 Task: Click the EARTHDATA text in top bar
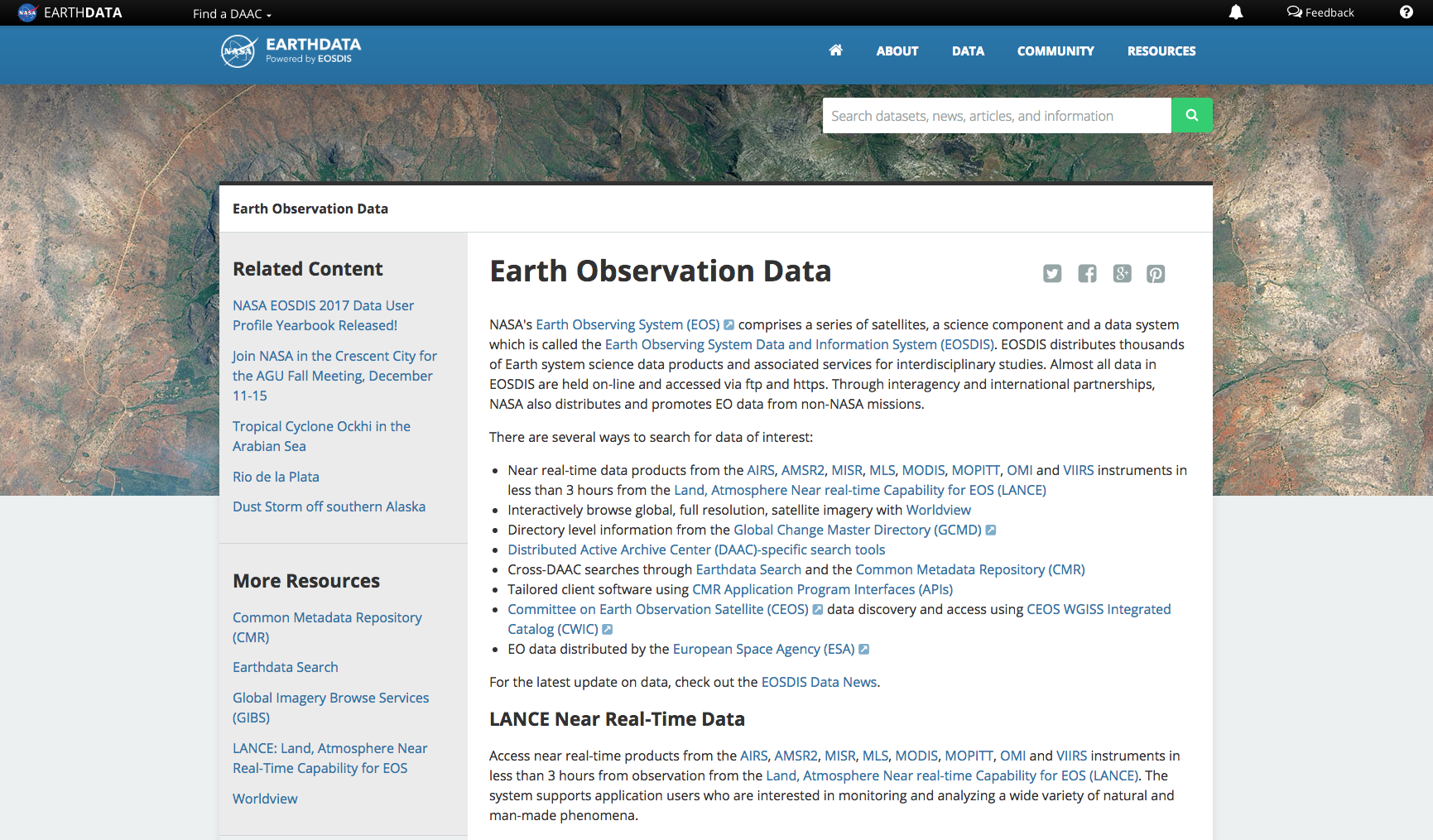point(83,12)
